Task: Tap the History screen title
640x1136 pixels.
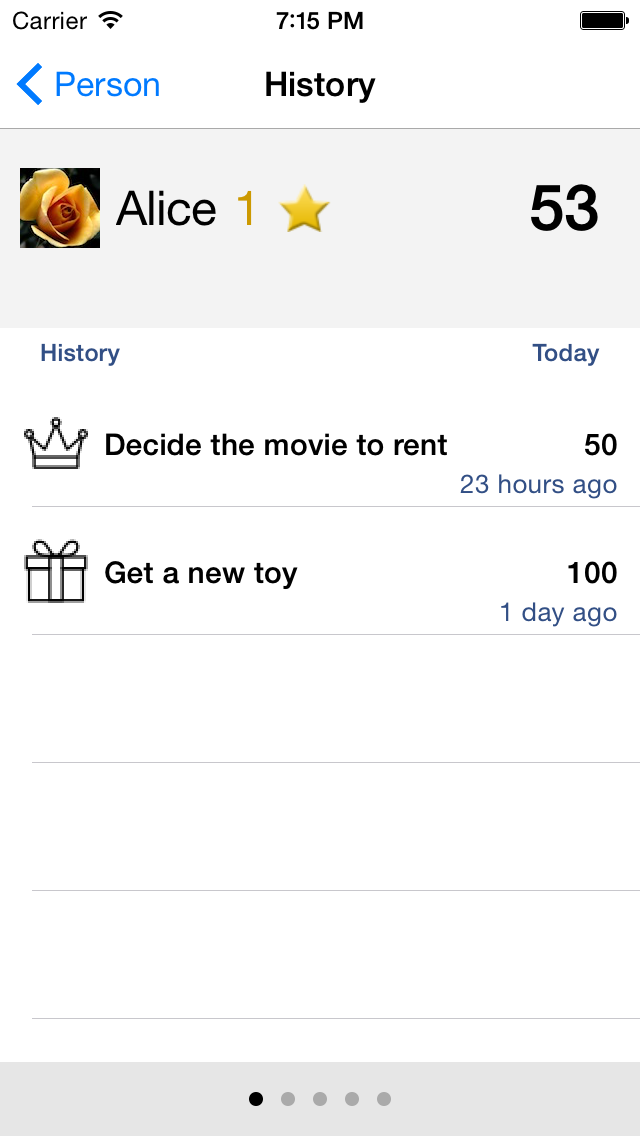Action: 319,84
